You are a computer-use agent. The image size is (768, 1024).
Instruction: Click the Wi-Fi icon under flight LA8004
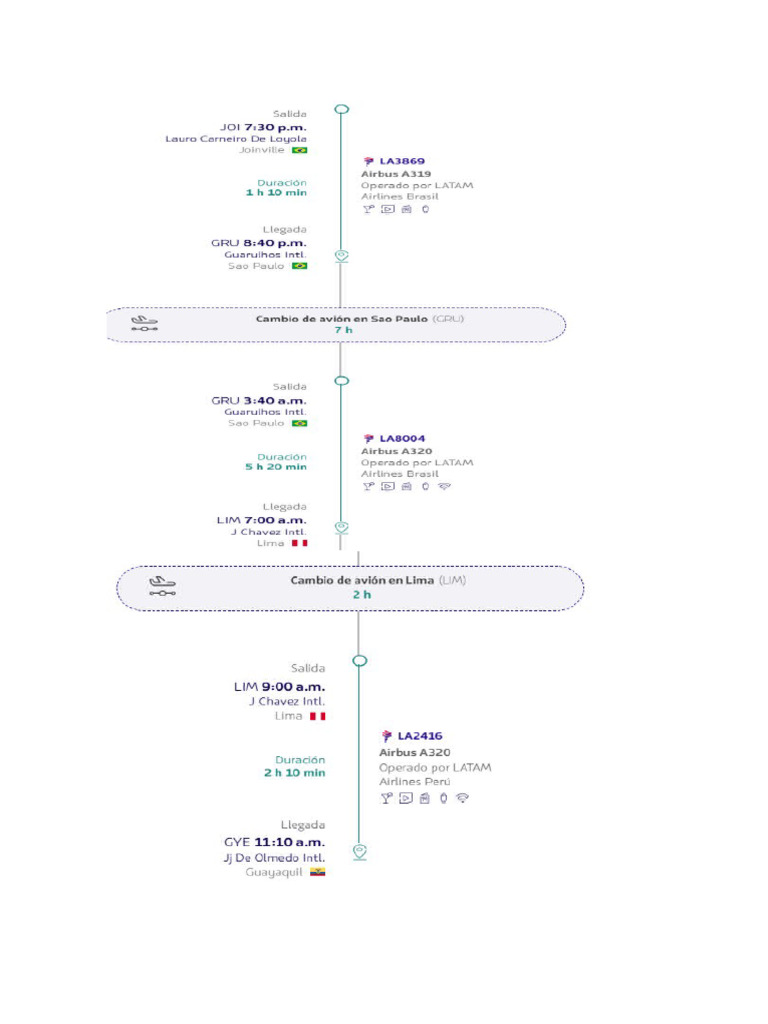(x=444, y=487)
